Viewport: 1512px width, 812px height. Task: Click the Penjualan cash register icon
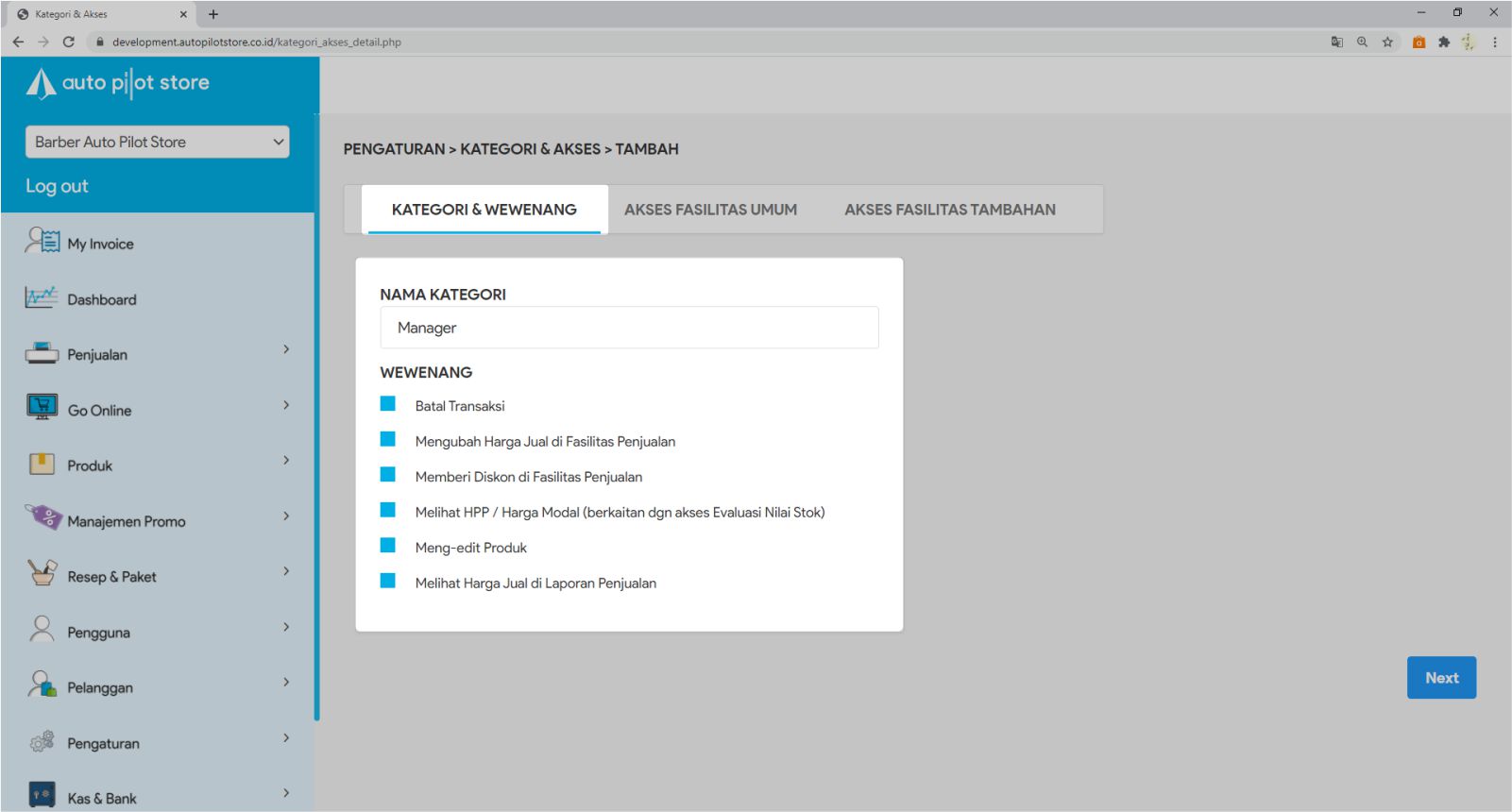pyautogui.click(x=42, y=354)
